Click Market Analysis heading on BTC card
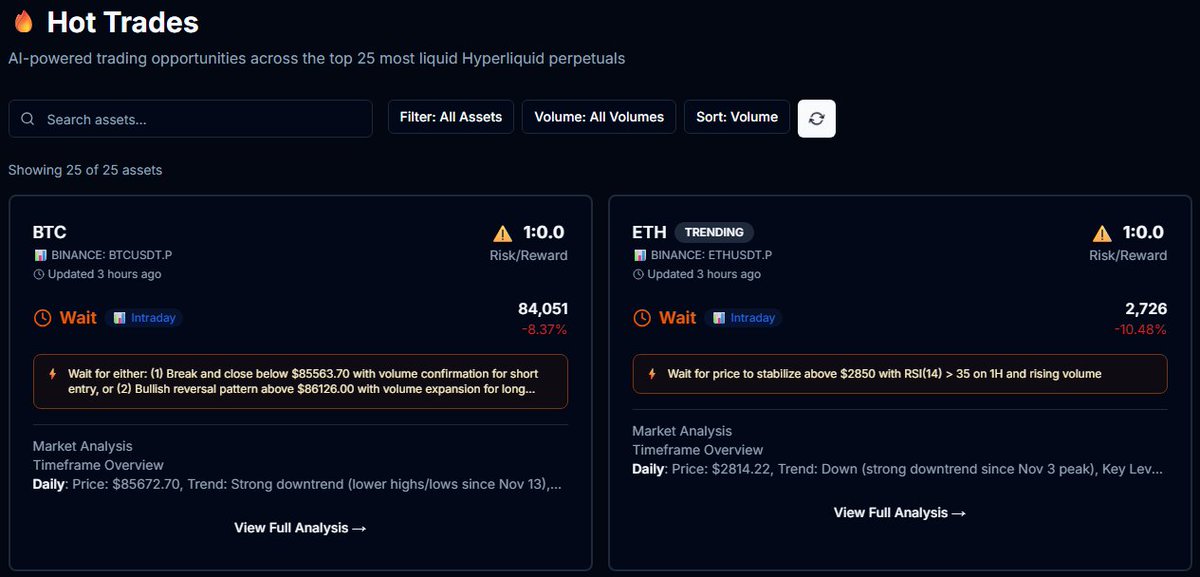Image resolution: width=1200 pixels, height=577 pixels. (82, 446)
